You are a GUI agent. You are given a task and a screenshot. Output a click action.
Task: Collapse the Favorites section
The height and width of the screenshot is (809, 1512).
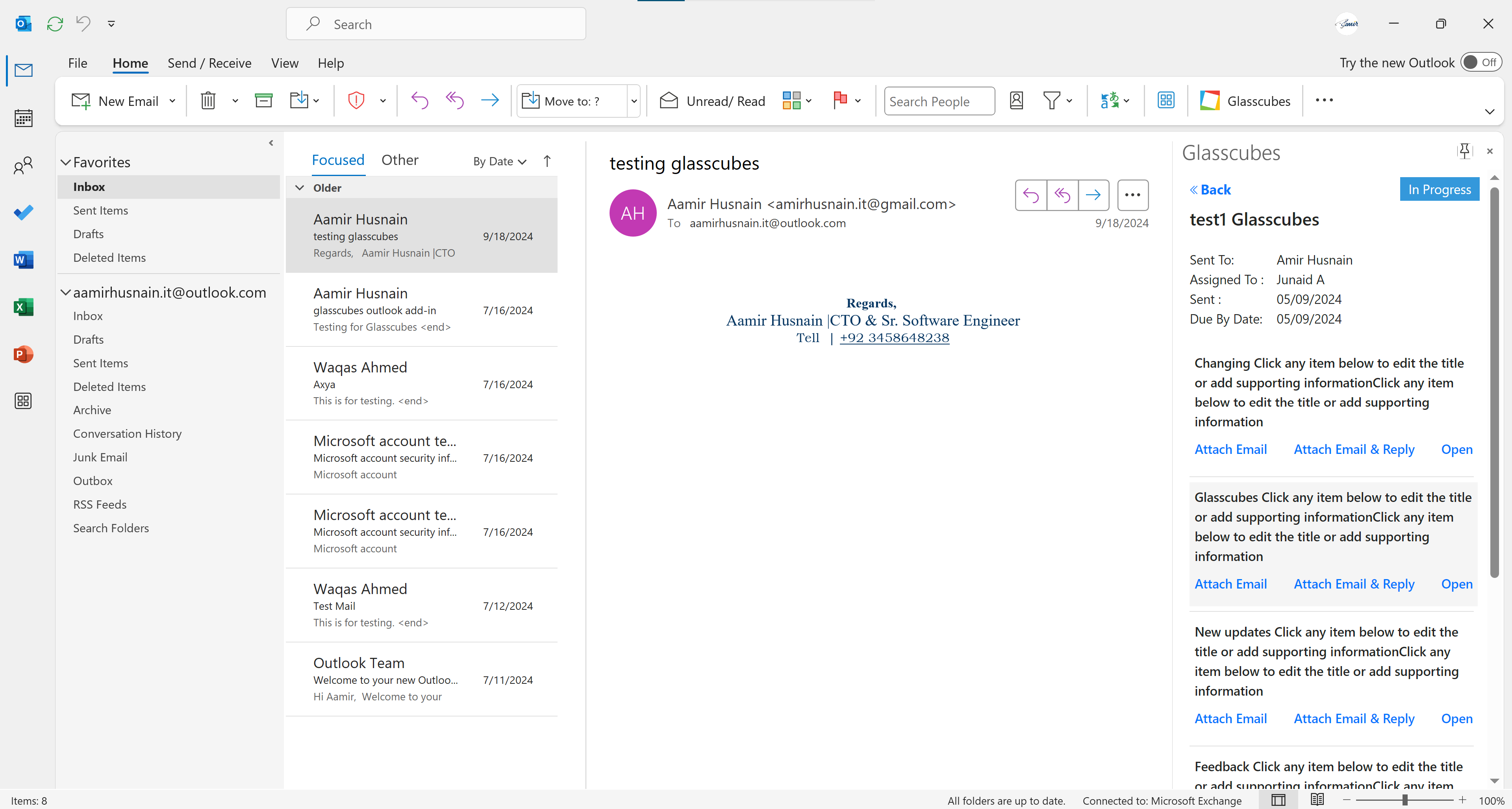pyautogui.click(x=66, y=162)
